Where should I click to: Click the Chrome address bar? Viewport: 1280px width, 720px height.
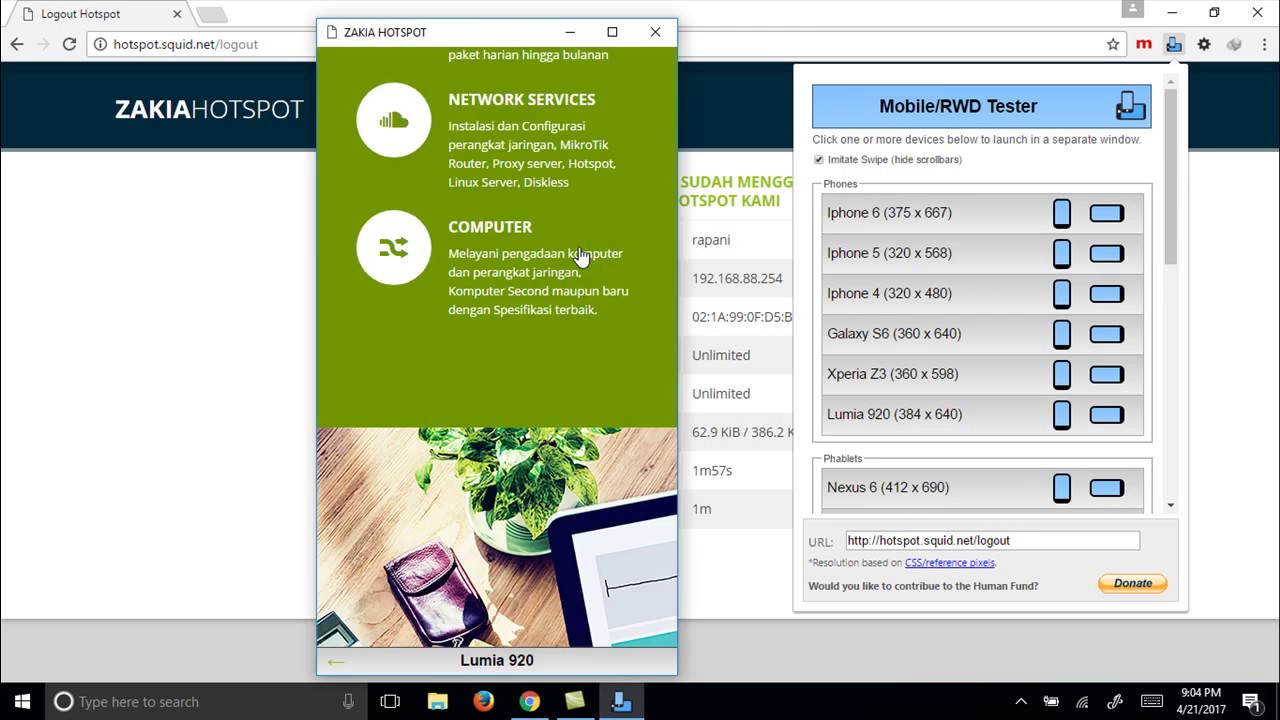pos(600,44)
